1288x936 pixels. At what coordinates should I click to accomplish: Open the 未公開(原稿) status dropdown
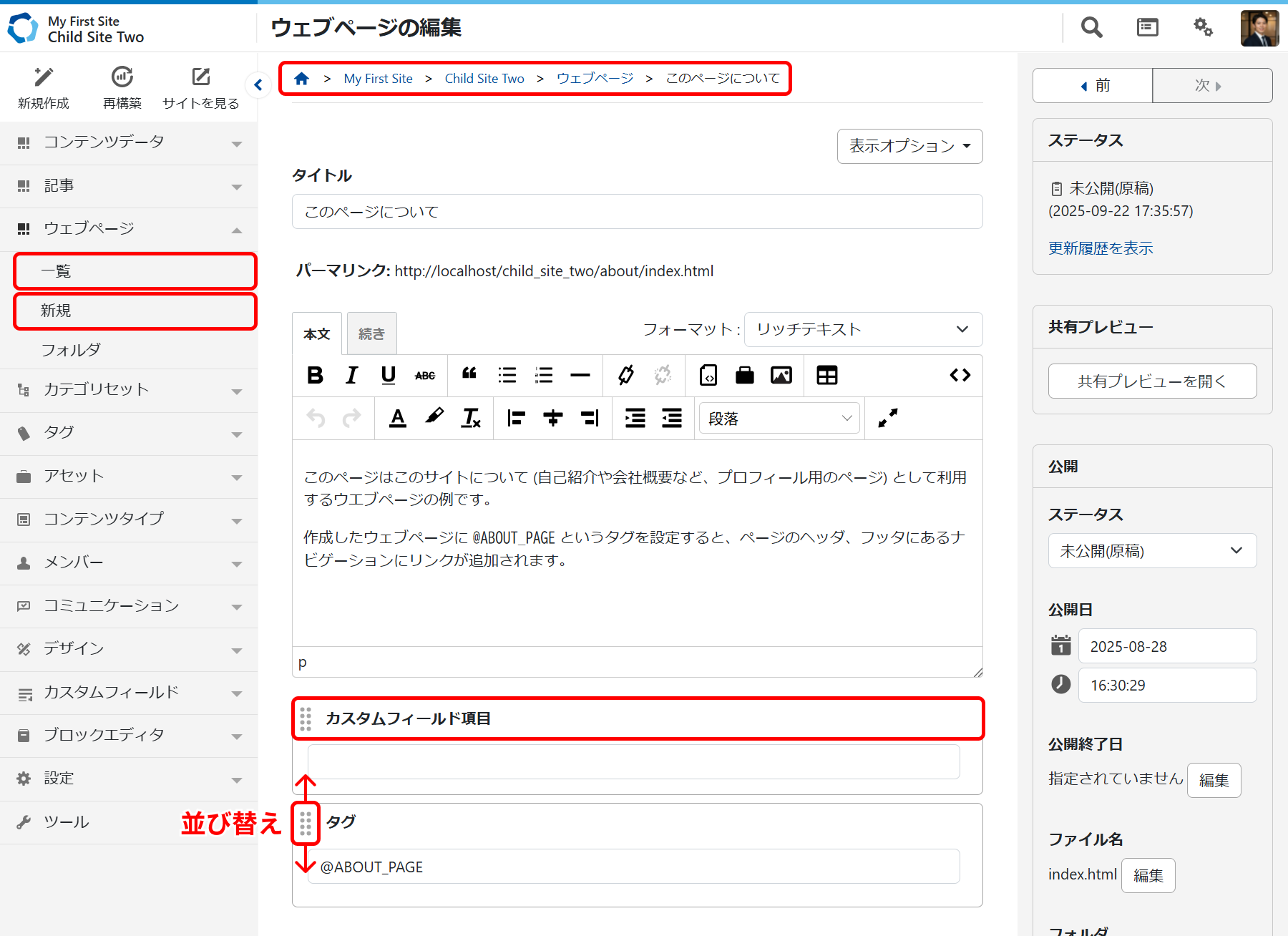click(1151, 551)
